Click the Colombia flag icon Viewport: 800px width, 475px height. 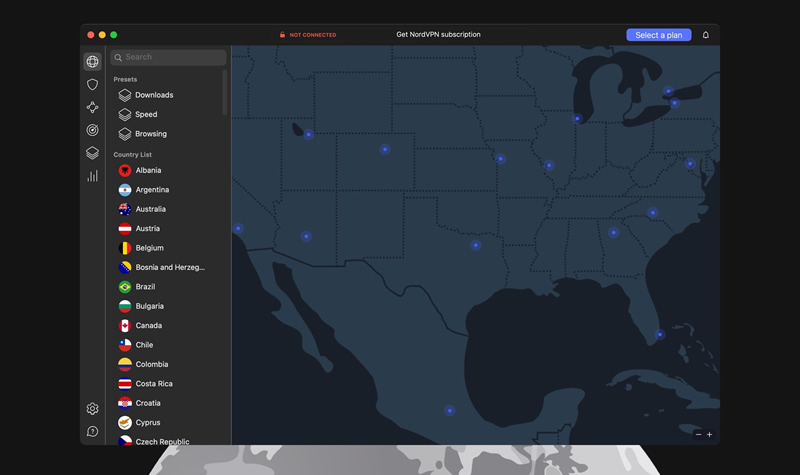(x=125, y=364)
